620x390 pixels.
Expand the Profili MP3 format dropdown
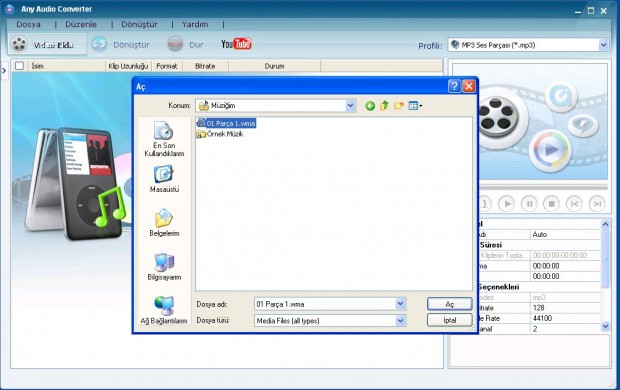point(603,45)
